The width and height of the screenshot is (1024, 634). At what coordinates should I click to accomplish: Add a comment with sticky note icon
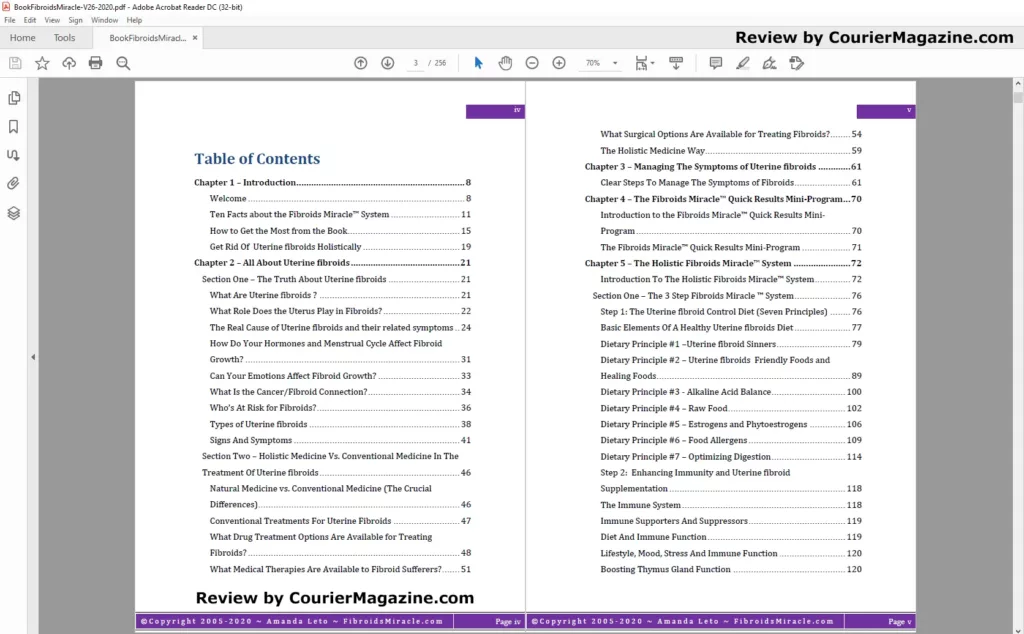click(716, 63)
